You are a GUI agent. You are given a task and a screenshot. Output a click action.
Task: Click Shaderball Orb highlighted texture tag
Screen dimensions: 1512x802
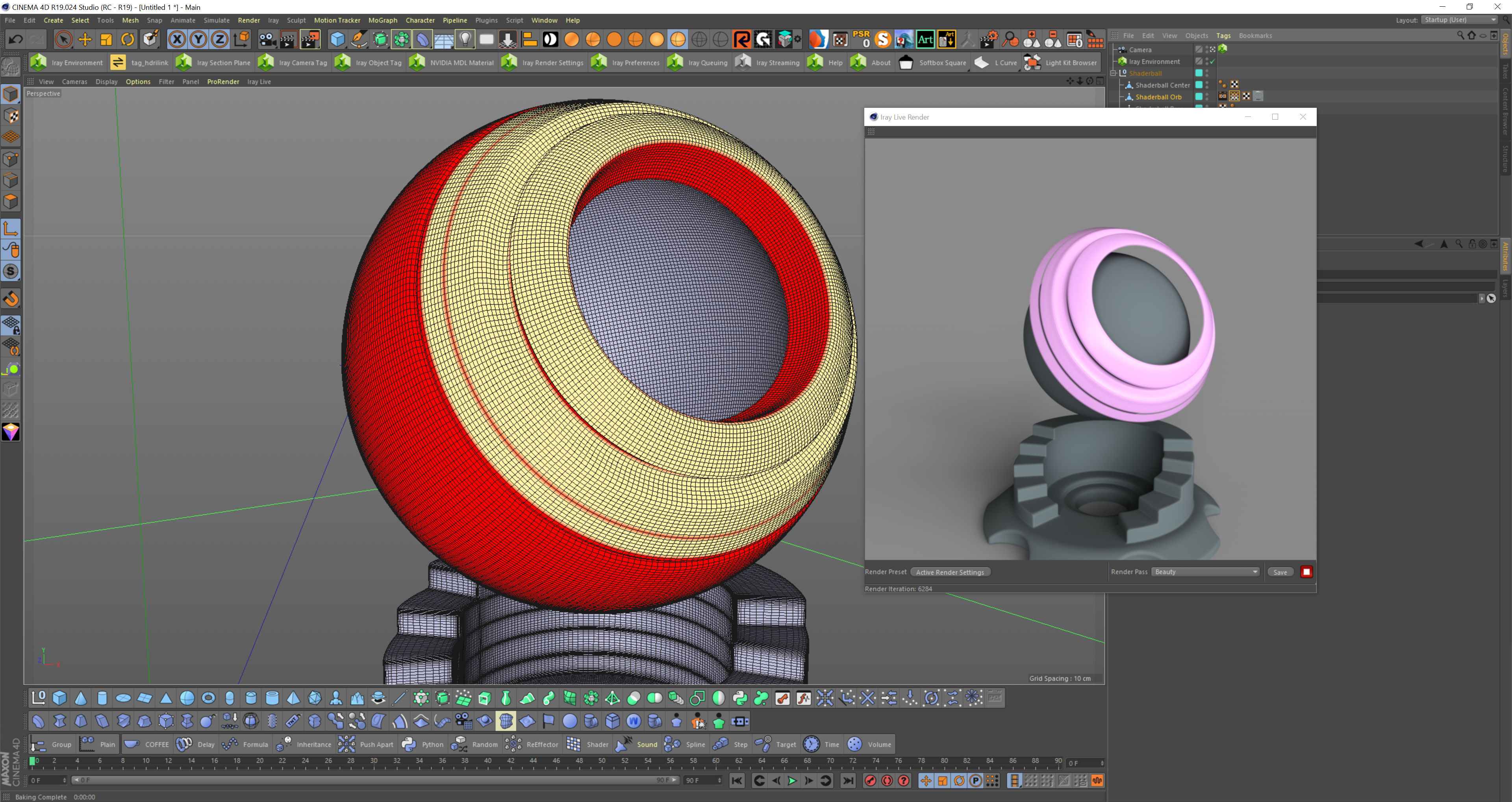click(x=1234, y=96)
